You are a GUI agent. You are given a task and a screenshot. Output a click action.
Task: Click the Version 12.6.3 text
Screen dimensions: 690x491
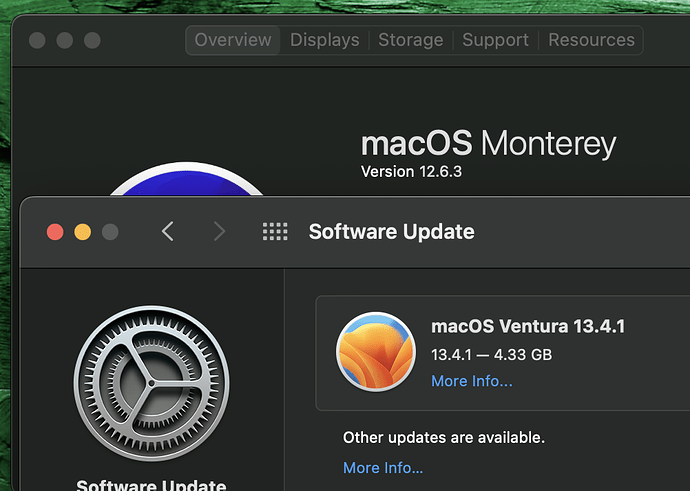[x=411, y=172]
